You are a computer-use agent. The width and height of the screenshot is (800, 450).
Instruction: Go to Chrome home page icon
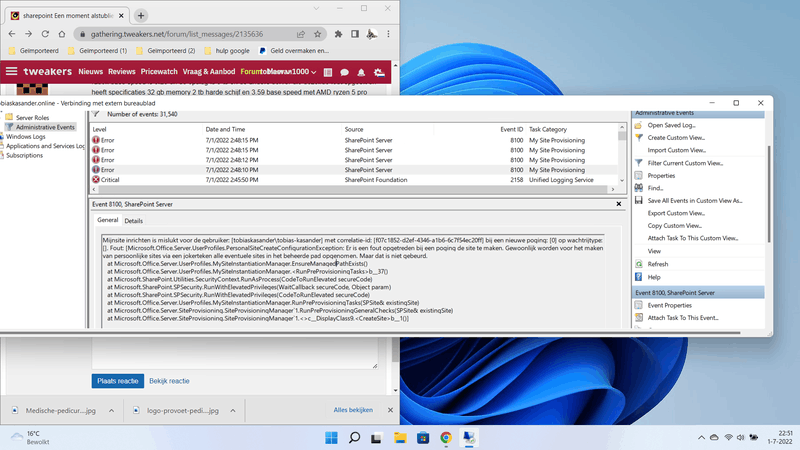62,34
